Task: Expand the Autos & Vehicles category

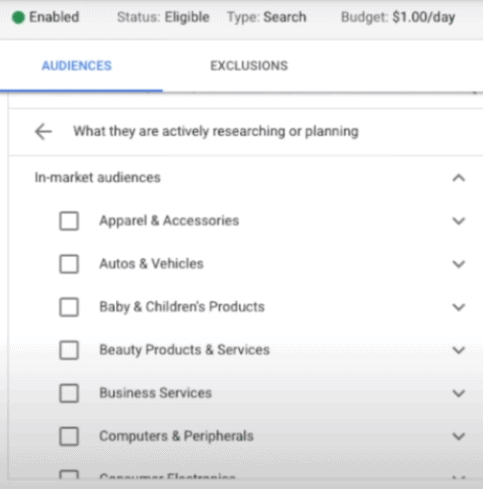Action: pyautogui.click(x=459, y=264)
